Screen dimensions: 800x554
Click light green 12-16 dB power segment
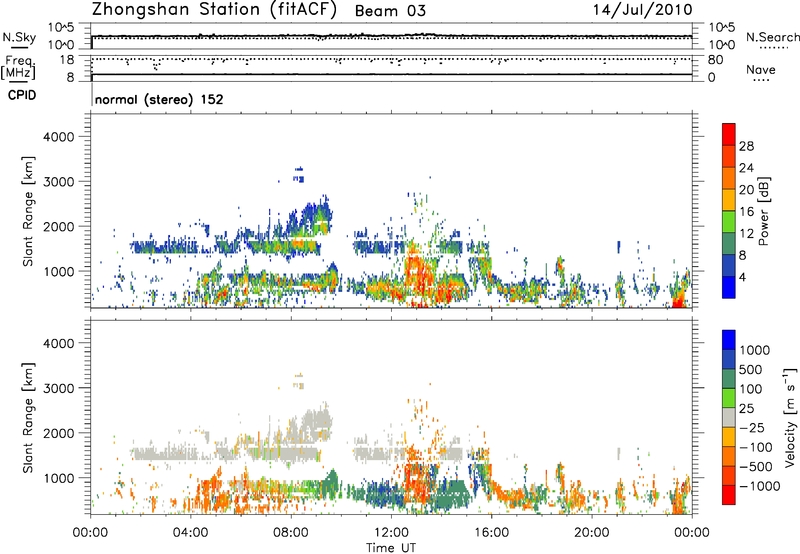click(729, 222)
